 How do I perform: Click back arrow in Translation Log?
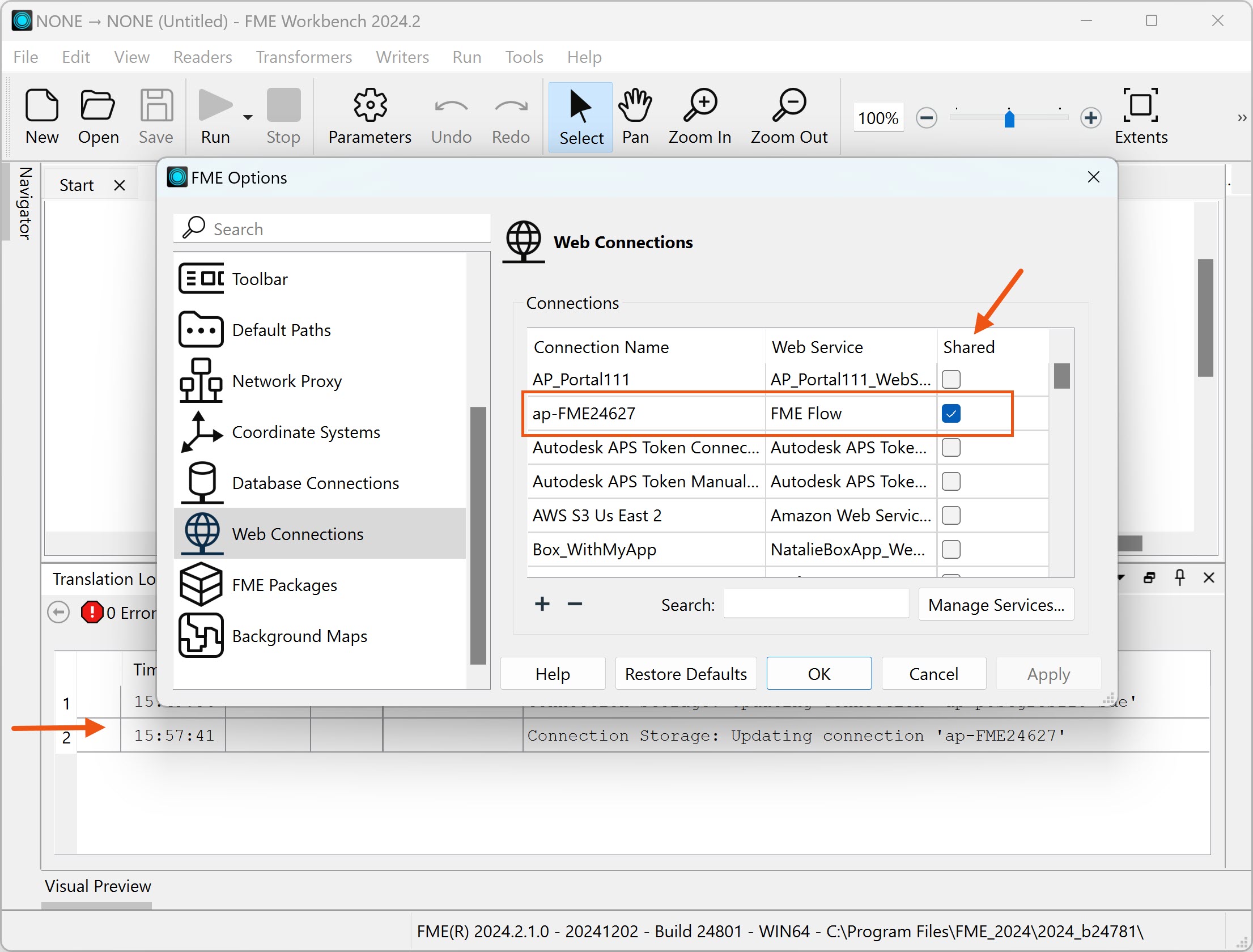pos(58,612)
